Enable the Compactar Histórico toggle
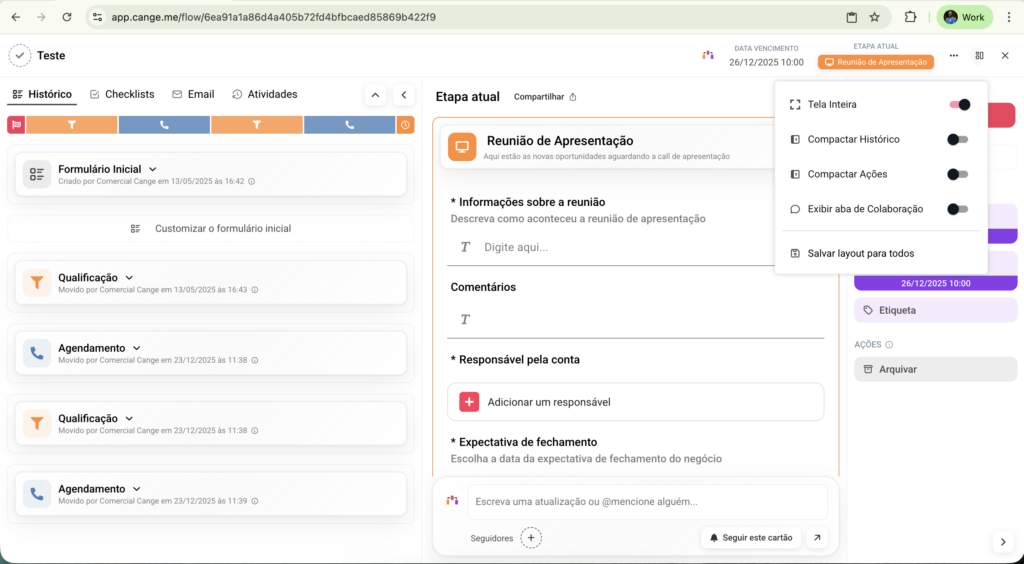Viewport: 1024px width, 564px height. (x=958, y=140)
